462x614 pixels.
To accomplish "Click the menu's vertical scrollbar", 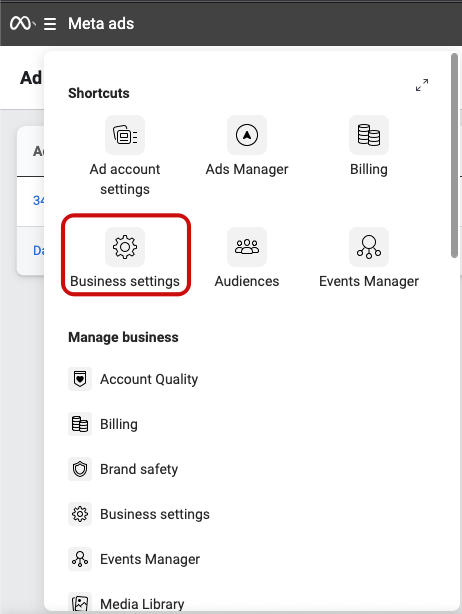I will [454, 155].
